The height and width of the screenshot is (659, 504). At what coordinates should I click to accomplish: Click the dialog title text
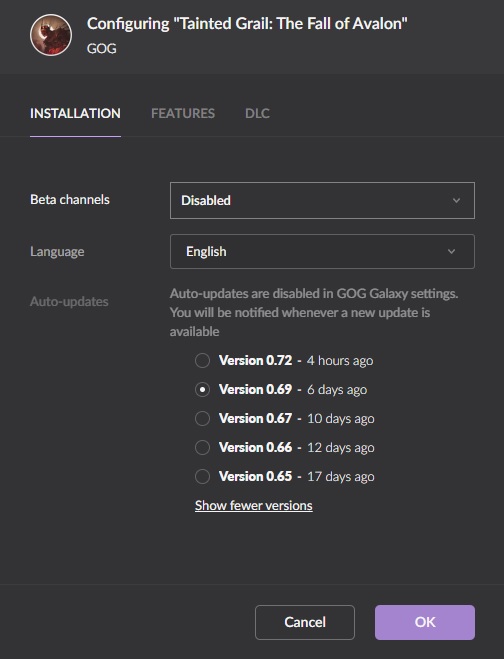[247, 24]
